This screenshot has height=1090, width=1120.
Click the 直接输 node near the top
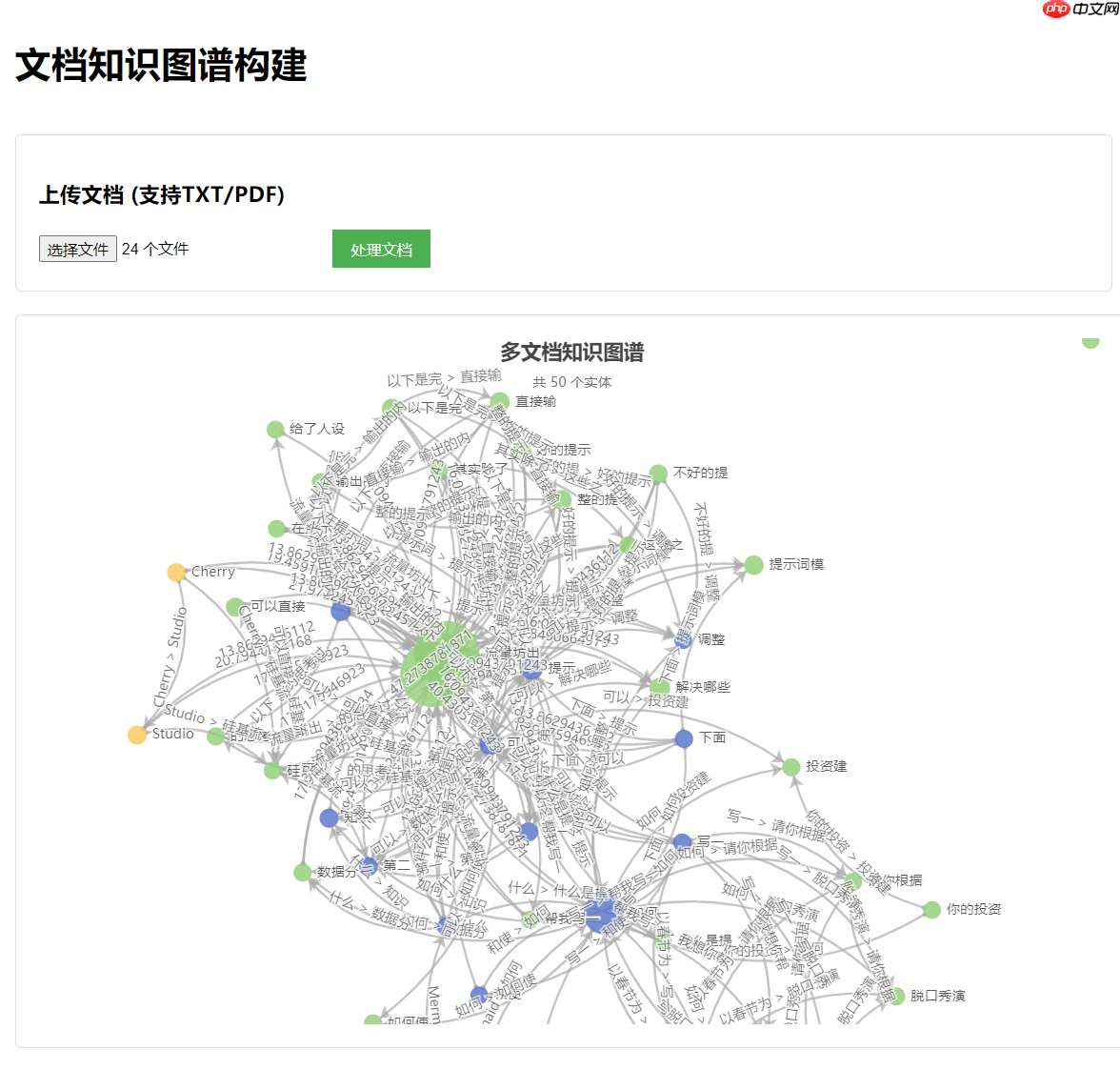(500, 402)
